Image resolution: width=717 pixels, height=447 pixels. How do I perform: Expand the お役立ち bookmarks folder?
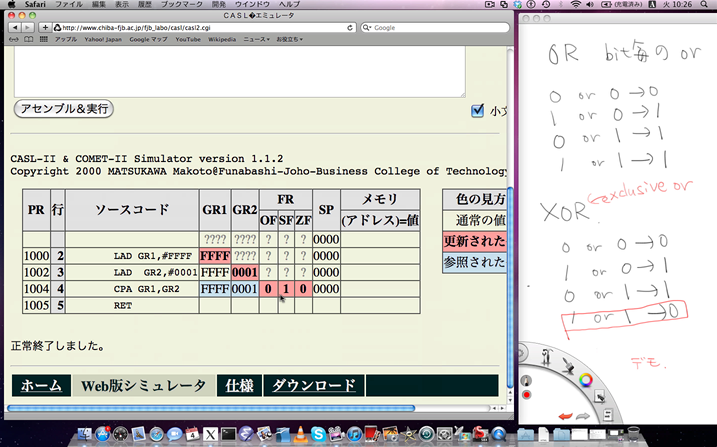tap(289, 39)
